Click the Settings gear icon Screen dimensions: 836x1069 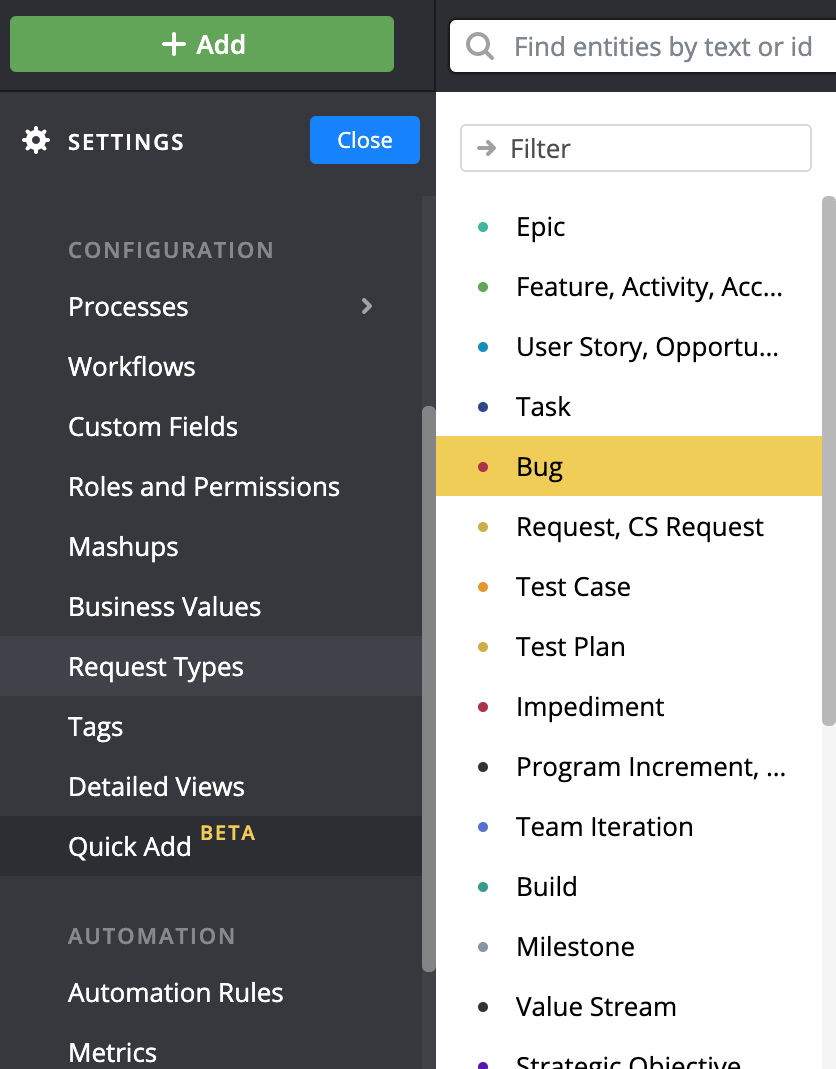[35, 141]
